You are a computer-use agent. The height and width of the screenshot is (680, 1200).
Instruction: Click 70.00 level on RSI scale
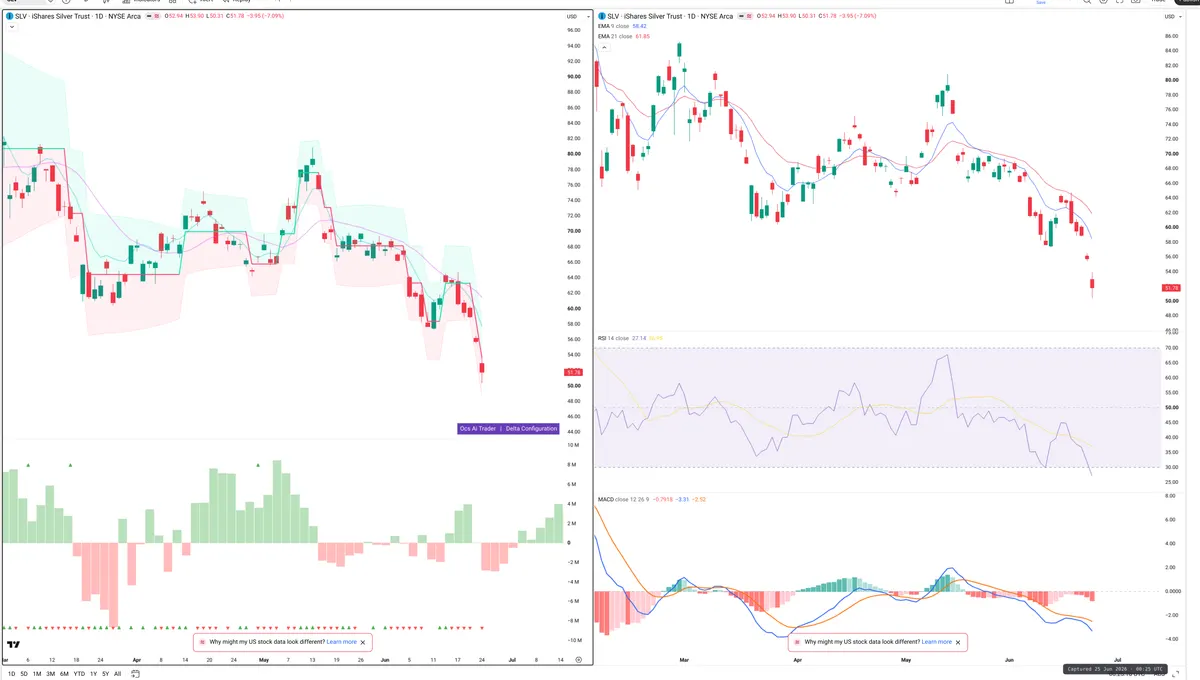click(1171, 348)
